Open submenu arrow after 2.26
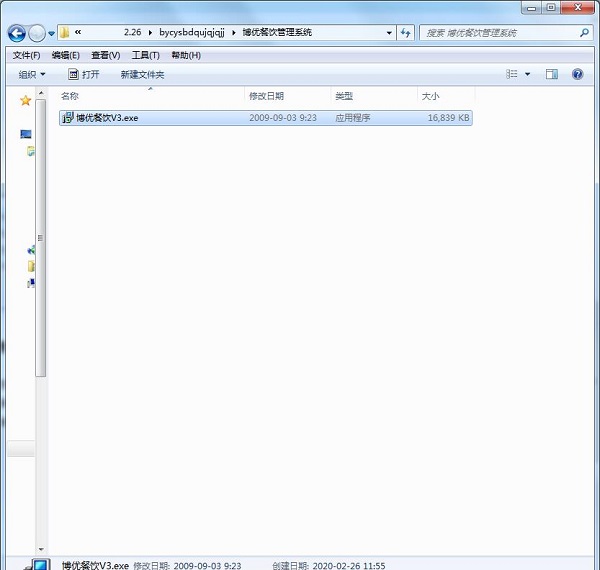 pos(150,33)
